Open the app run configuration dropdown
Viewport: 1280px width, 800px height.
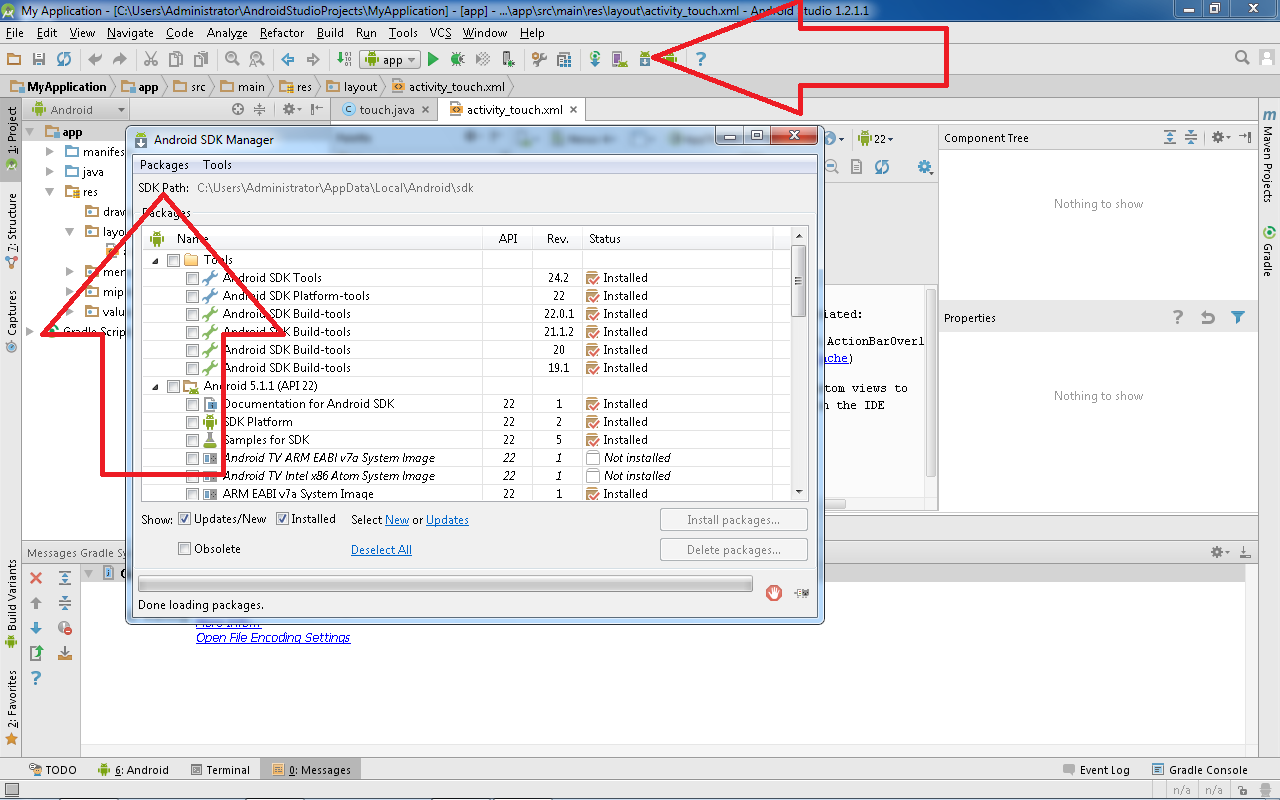click(x=391, y=60)
